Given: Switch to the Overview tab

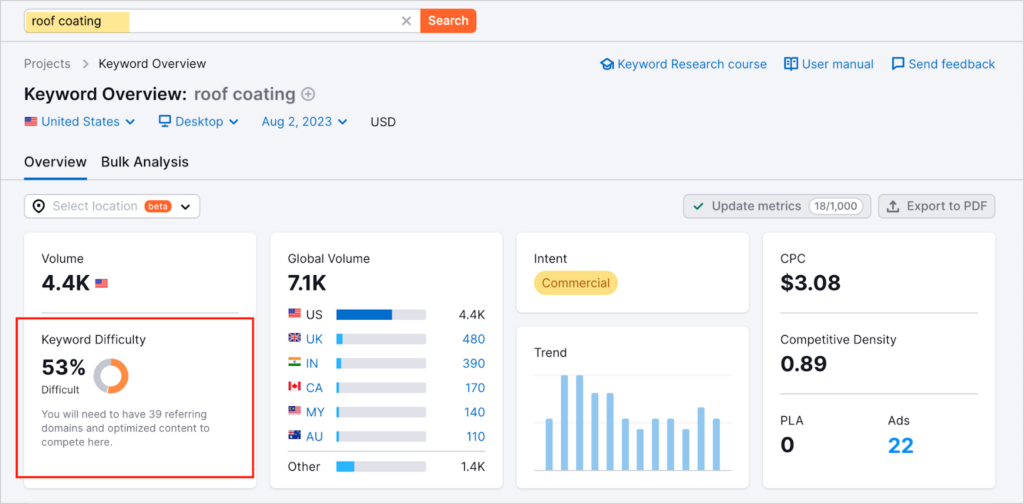Looking at the screenshot, I should pyautogui.click(x=56, y=163).
